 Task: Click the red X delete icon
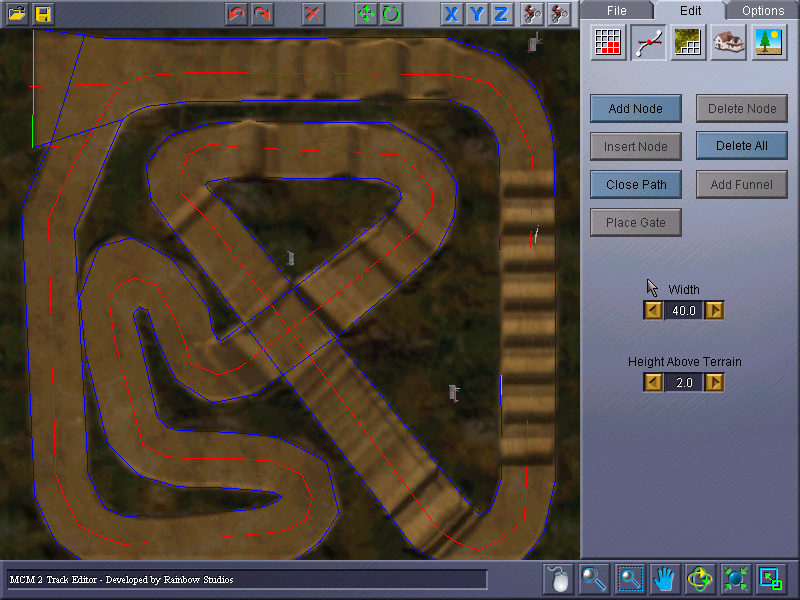[312, 14]
